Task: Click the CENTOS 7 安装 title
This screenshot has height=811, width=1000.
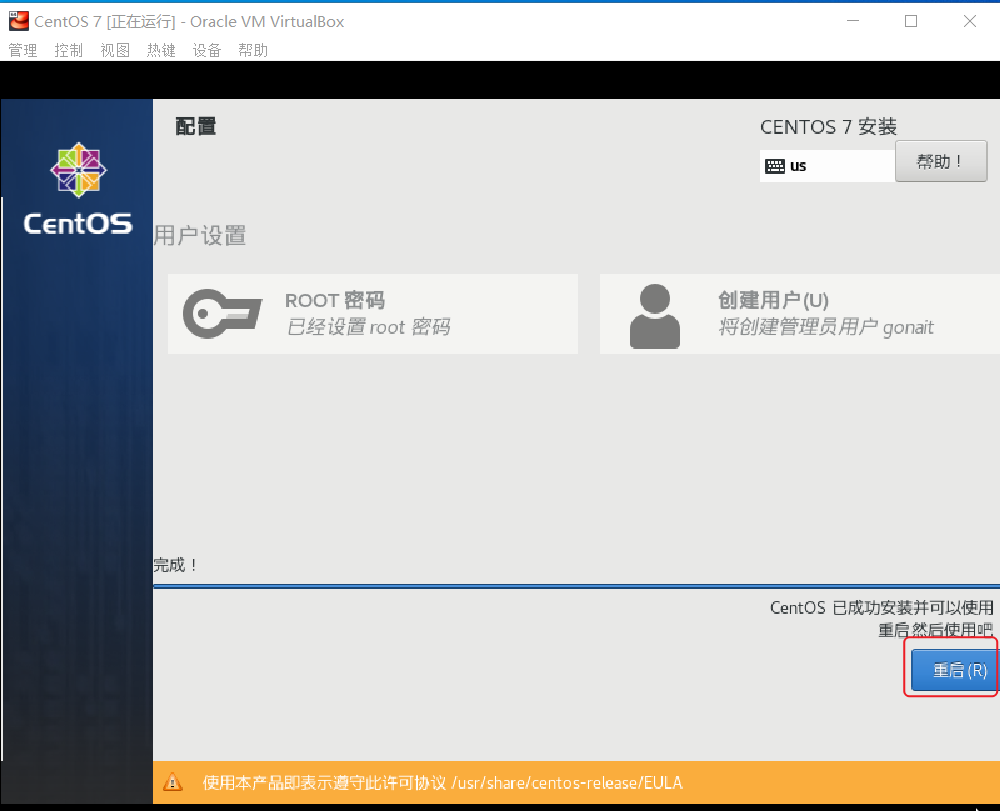Action: point(828,127)
